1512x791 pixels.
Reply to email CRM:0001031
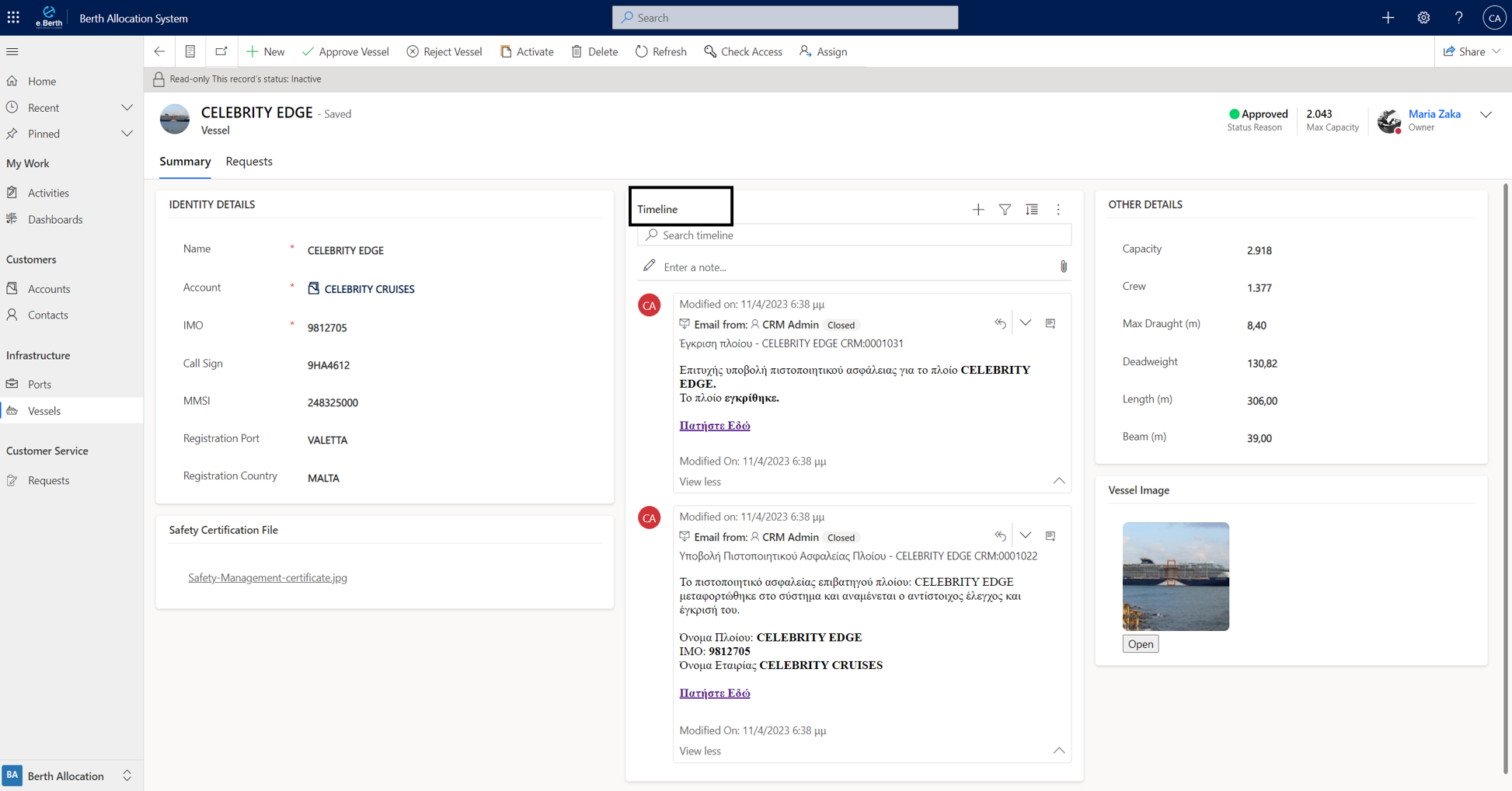coord(1000,323)
